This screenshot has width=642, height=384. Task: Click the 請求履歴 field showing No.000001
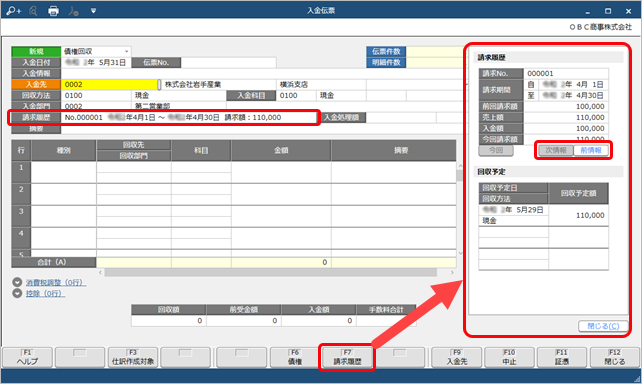click(189, 117)
